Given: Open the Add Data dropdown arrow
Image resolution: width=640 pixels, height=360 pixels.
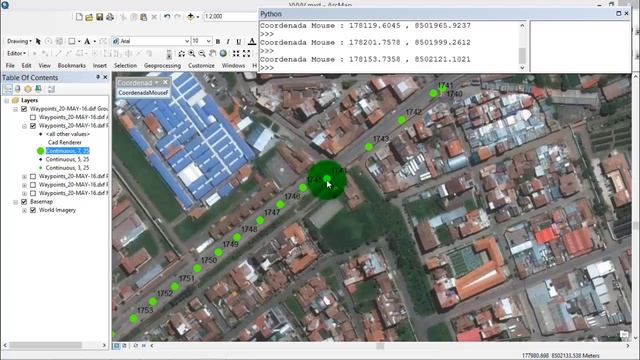Looking at the screenshot, I should coord(198,17).
